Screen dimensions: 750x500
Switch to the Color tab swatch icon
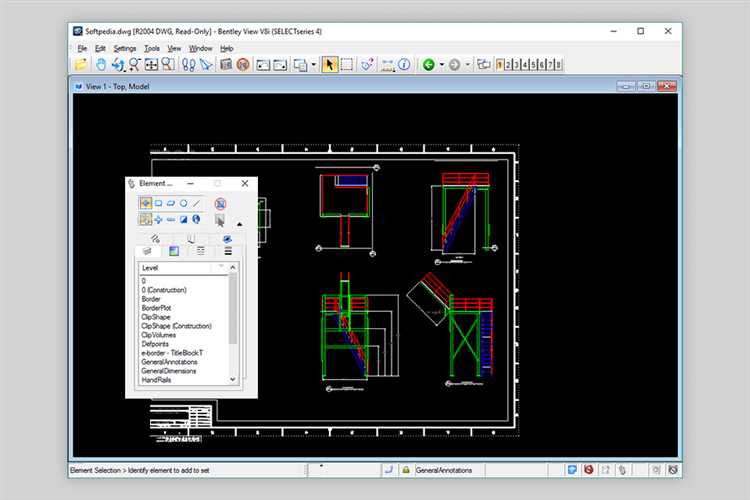point(174,251)
